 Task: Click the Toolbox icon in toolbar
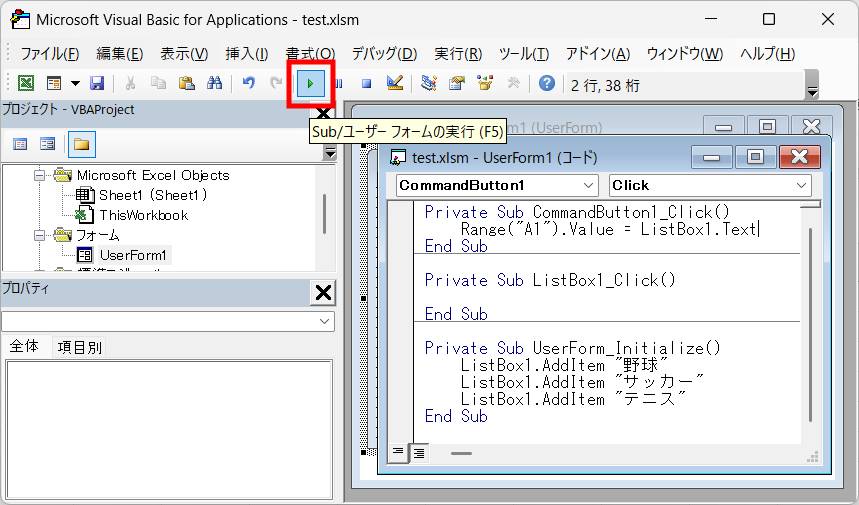(513, 83)
